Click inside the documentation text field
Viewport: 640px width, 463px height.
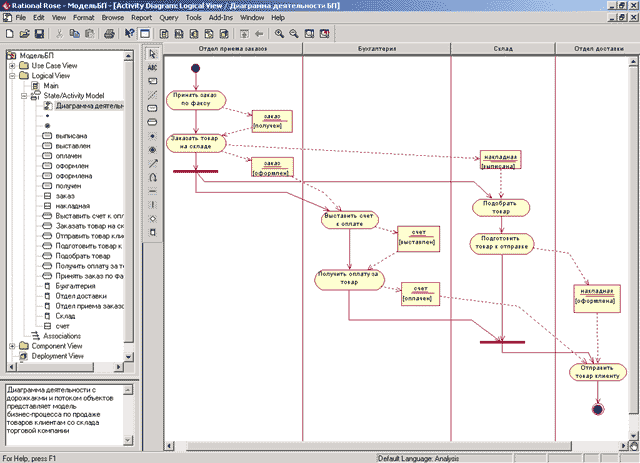click(x=64, y=415)
